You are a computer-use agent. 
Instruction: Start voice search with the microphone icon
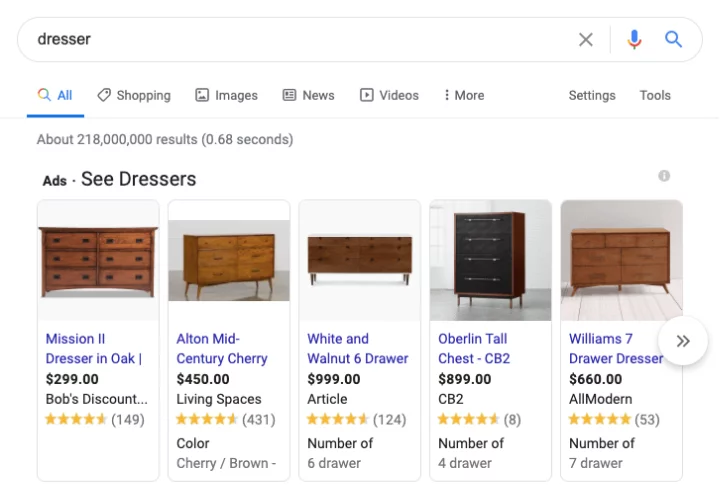tap(634, 40)
